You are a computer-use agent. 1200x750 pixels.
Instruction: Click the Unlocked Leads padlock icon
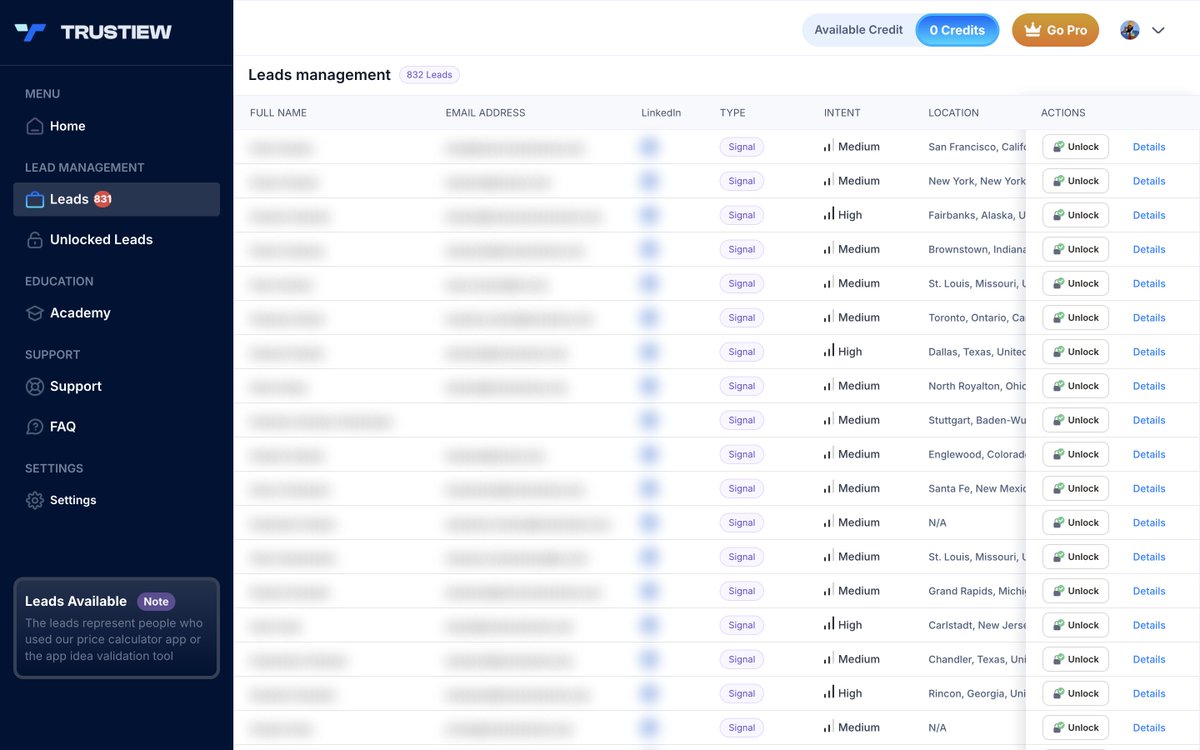35,240
